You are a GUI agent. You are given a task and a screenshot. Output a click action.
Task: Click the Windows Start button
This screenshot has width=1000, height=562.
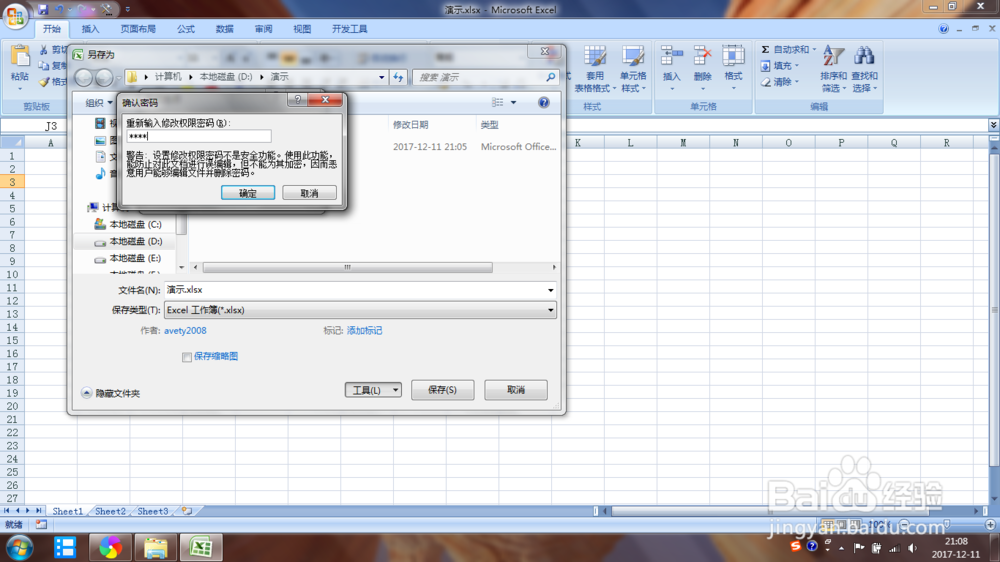pos(20,547)
